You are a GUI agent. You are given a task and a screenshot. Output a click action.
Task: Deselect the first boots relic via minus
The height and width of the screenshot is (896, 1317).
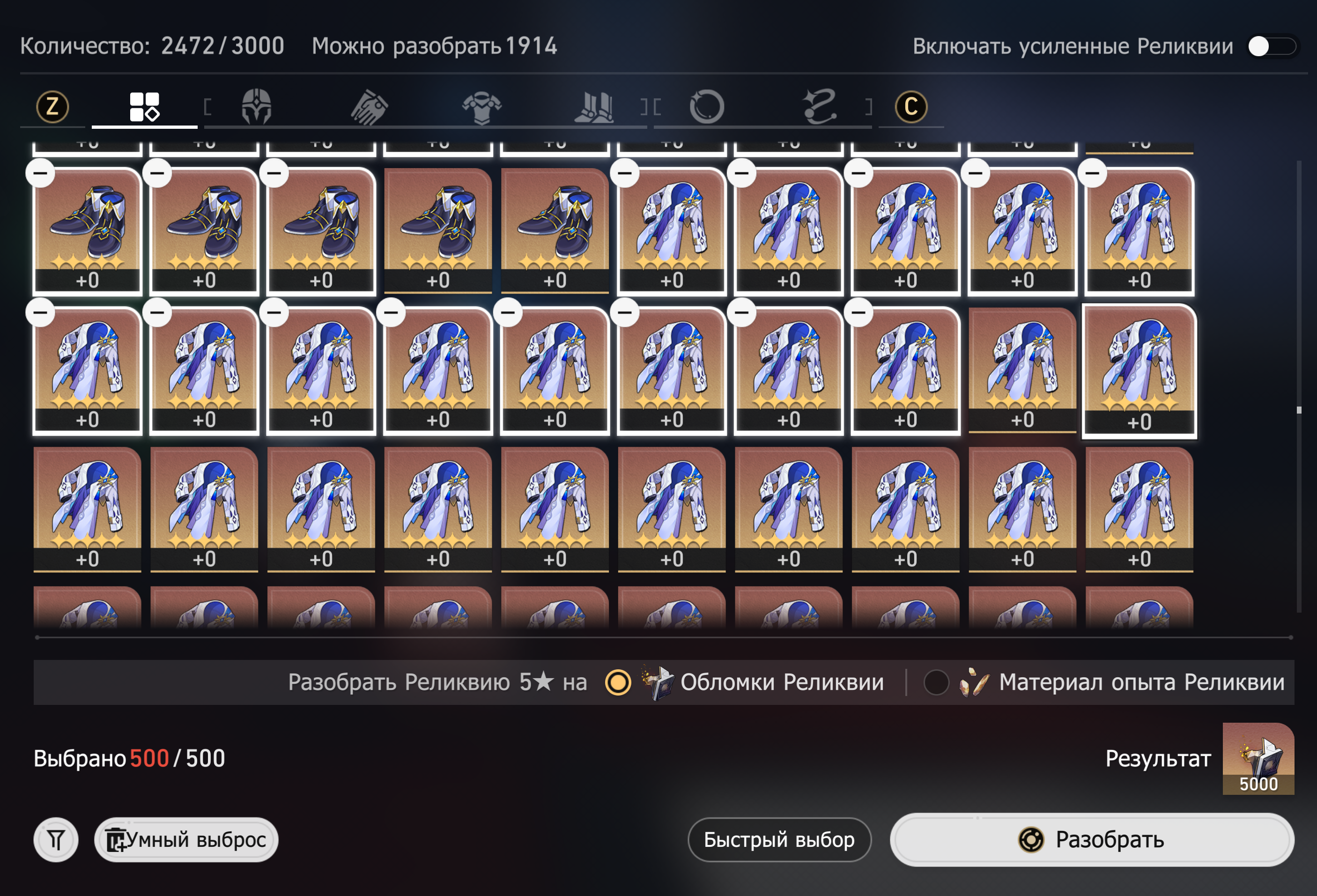[x=41, y=173]
